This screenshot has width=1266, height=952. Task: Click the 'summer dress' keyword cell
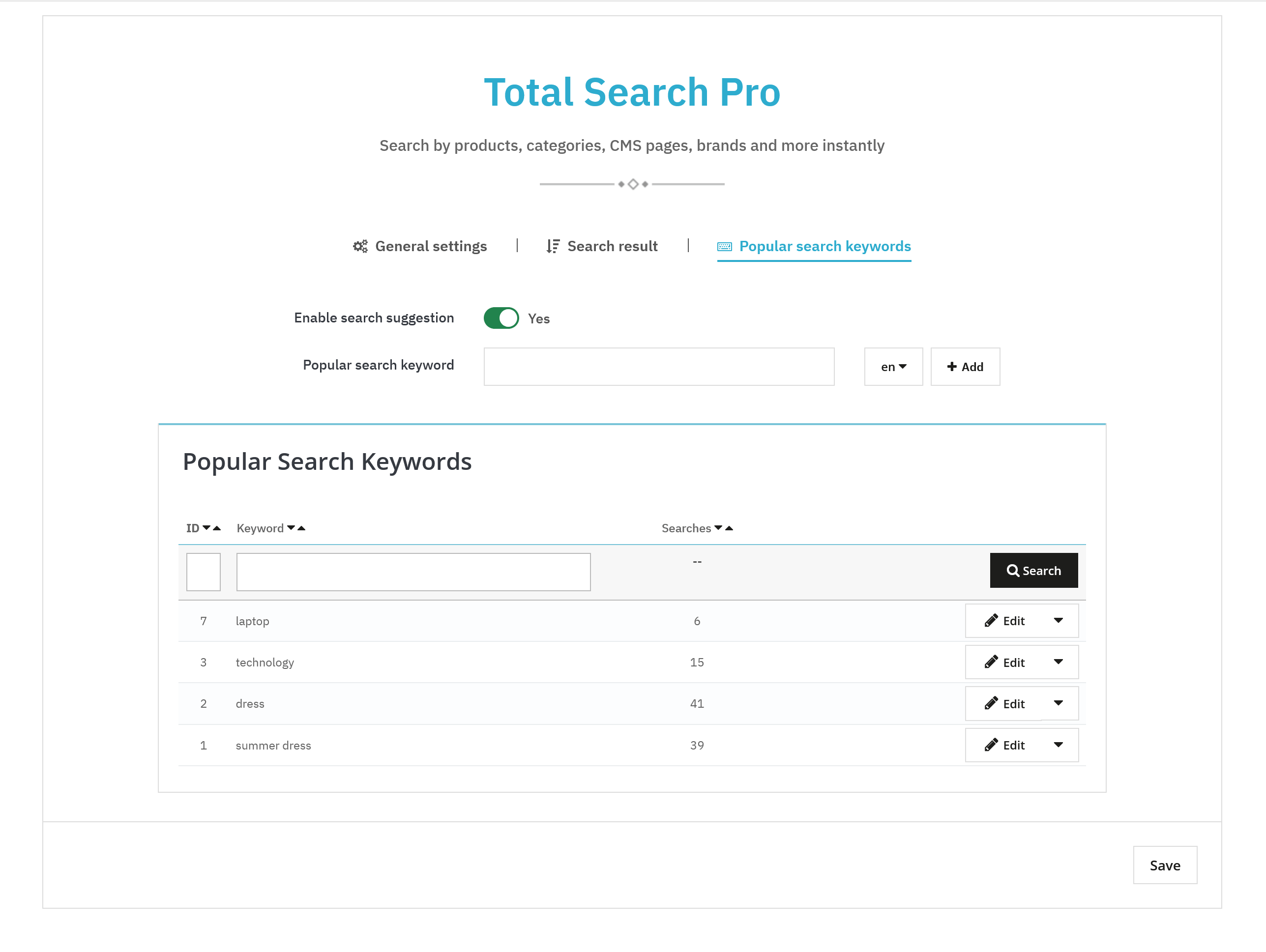(x=273, y=746)
